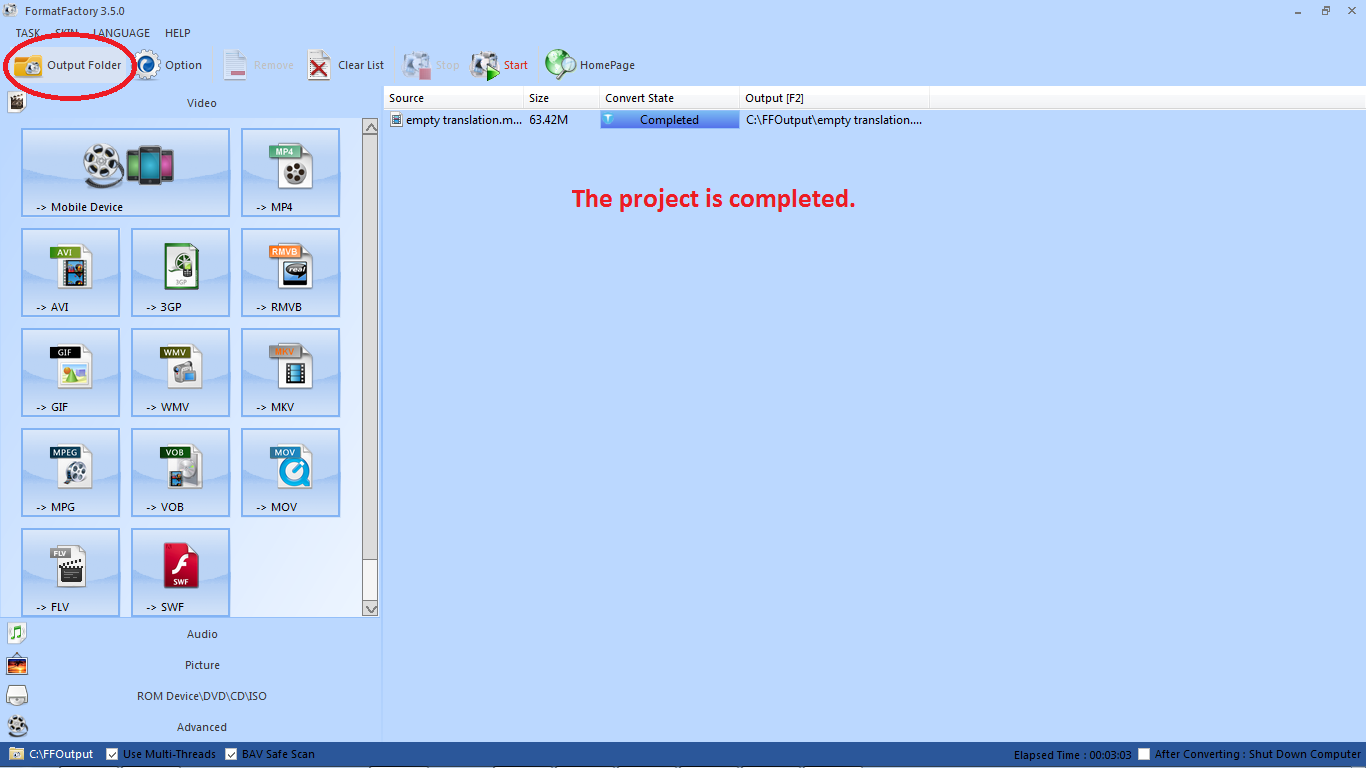Select the Mobile Device conversion tile
Viewport: 1366px width, 768px height.
(125, 172)
